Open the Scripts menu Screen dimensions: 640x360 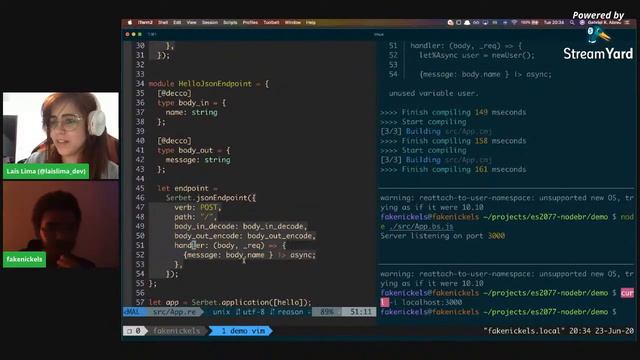(230, 22)
